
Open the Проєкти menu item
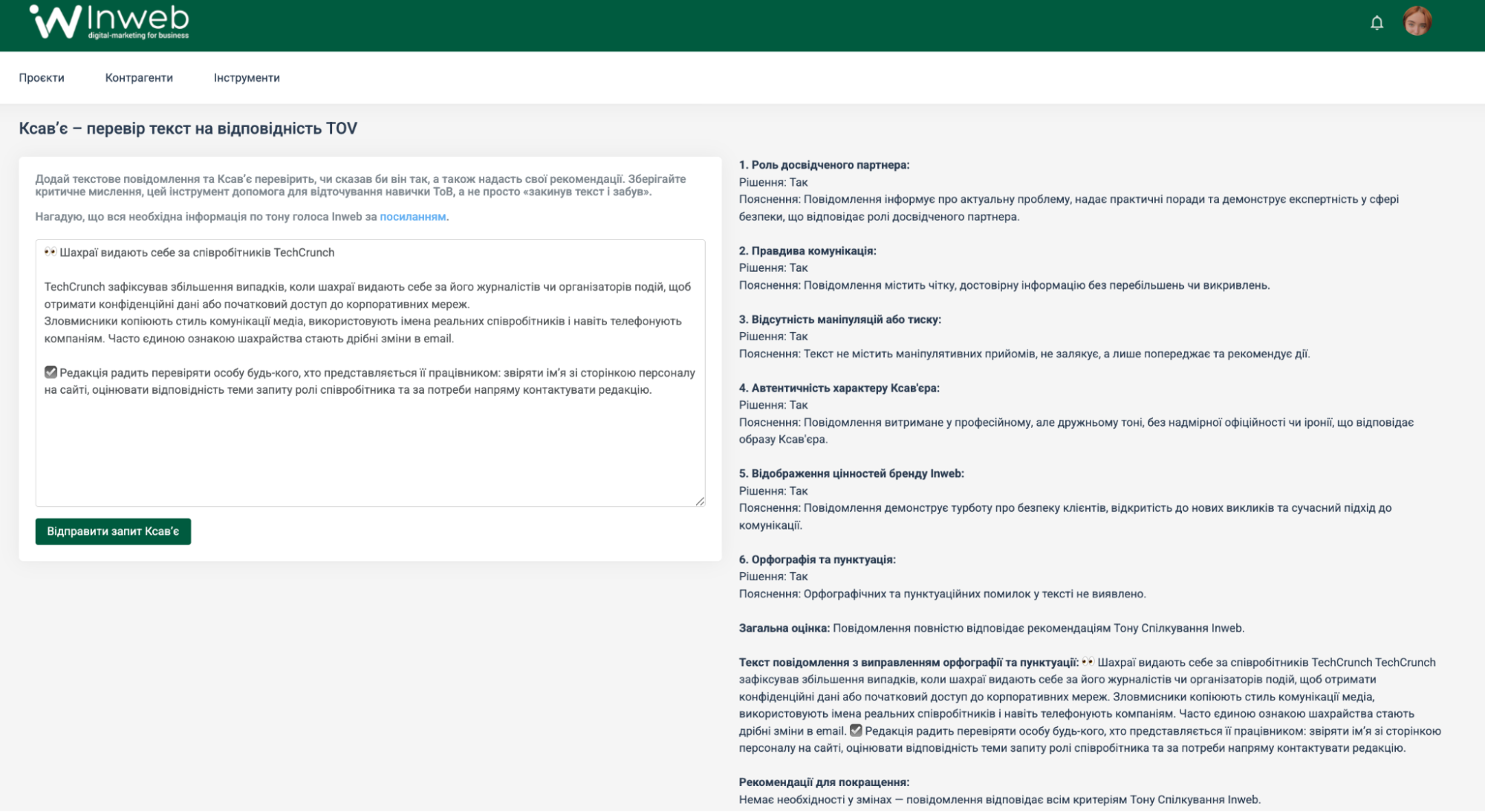click(42, 78)
